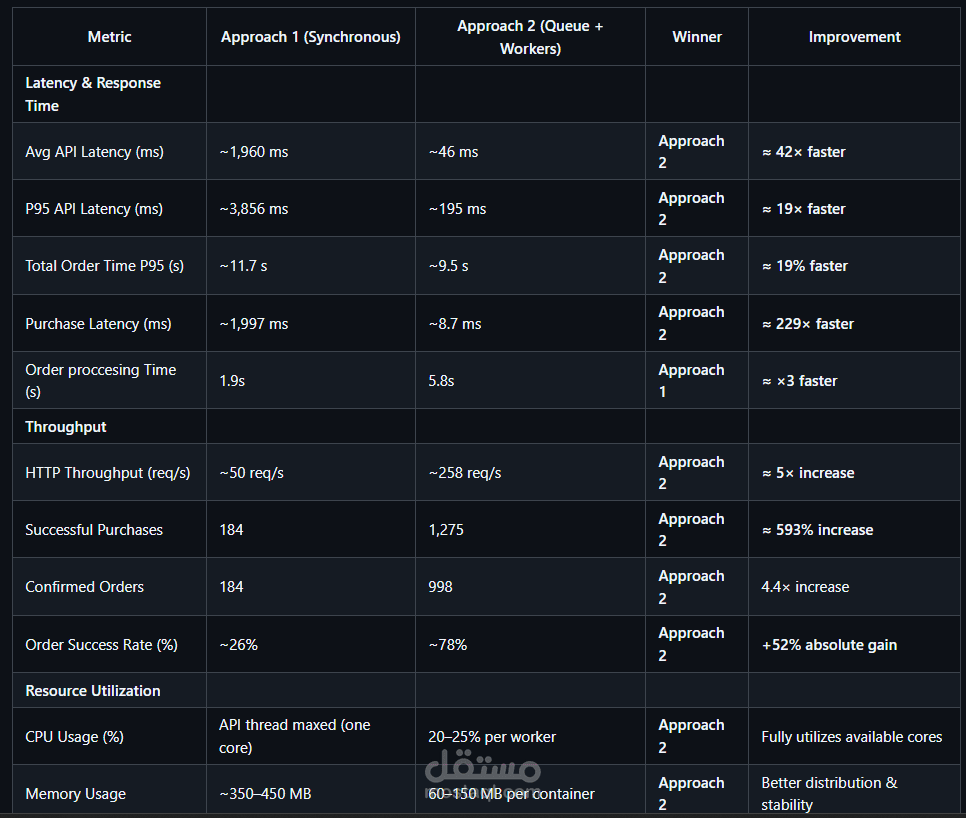Select the Fully utilizes available cores cell
The height and width of the screenshot is (818, 966).
[x=852, y=737]
